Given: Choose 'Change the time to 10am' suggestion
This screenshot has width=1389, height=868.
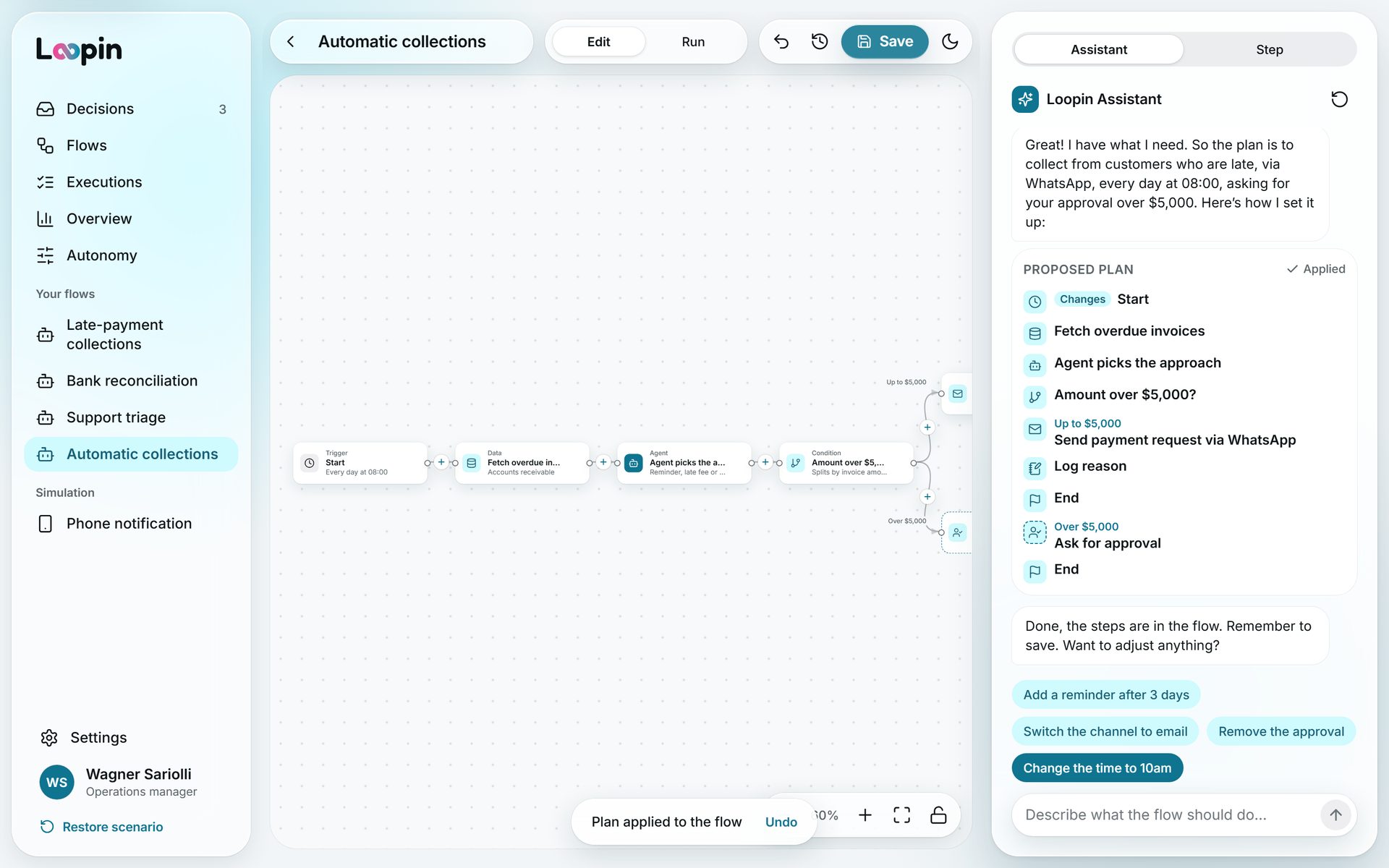Looking at the screenshot, I should coord(1097,768).
